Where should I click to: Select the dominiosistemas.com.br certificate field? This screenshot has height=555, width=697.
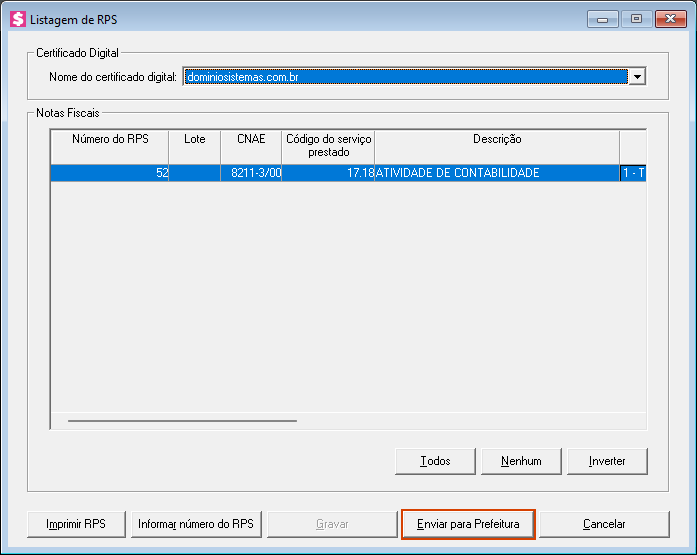coord(405,77)
